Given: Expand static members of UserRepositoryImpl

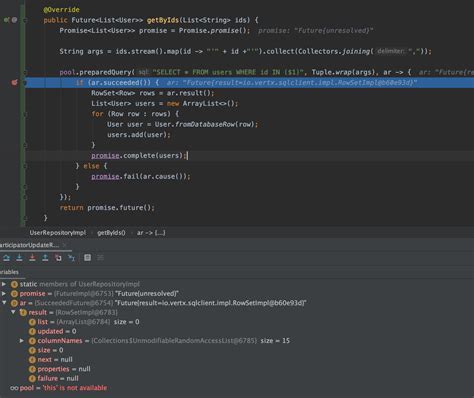Looking at the screenshot, I should click(4, 284).
